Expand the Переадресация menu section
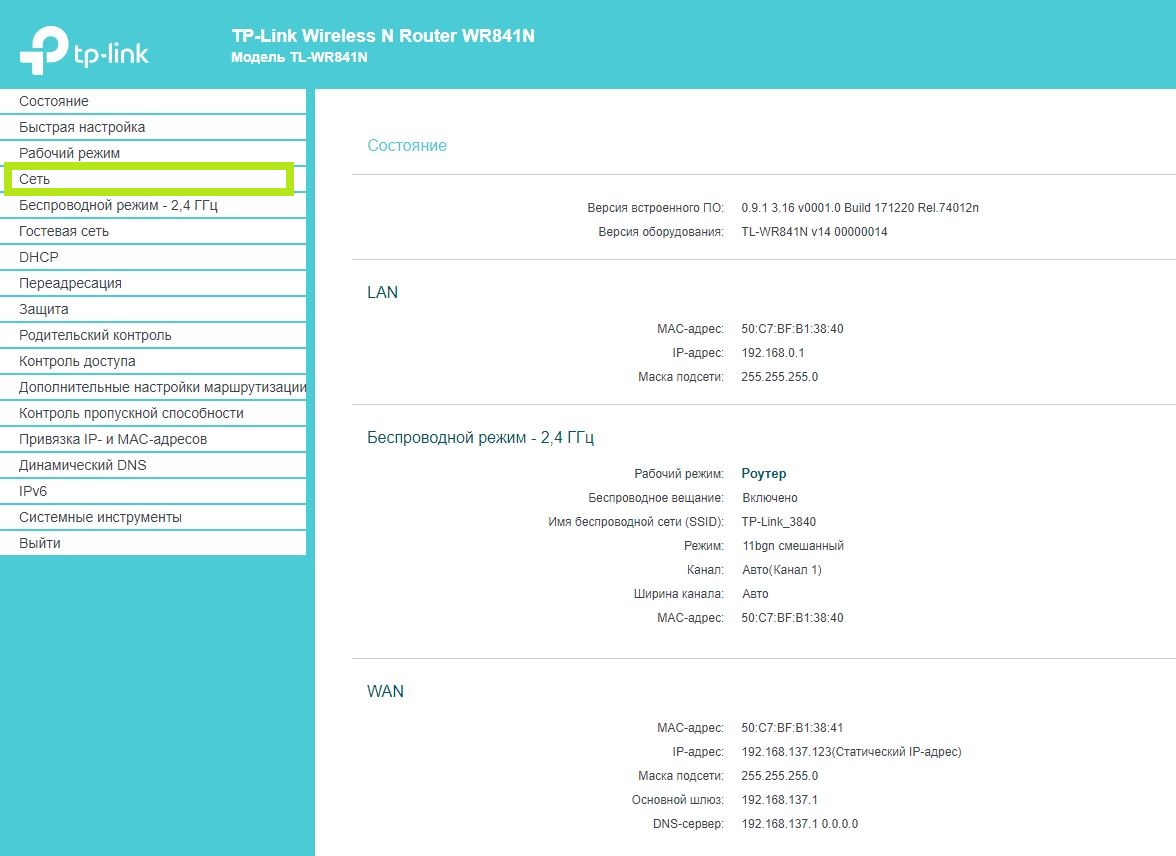The image size is (1176, 856). 70,283
